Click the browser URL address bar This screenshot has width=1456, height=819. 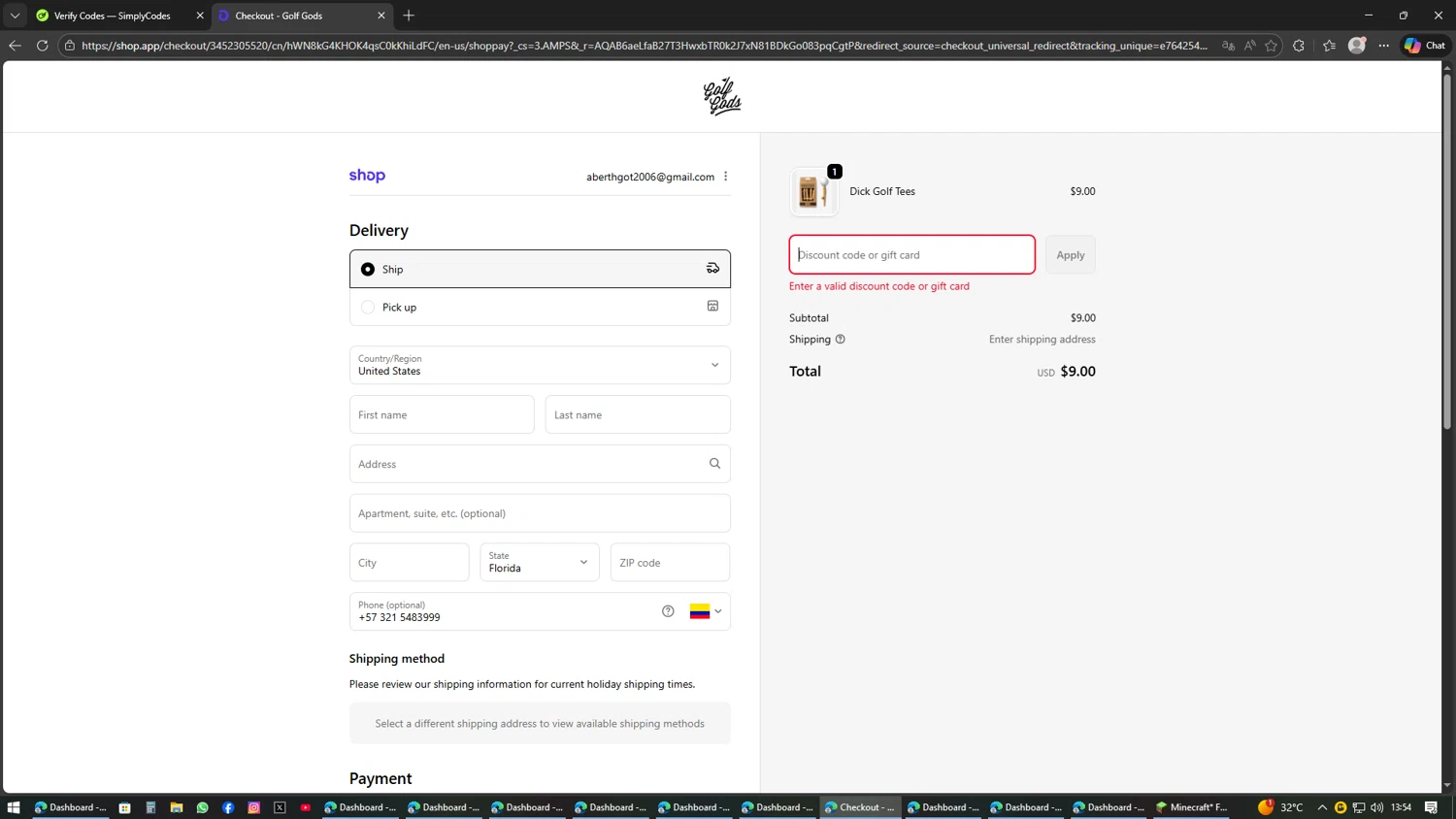click(x=645, y=46)
